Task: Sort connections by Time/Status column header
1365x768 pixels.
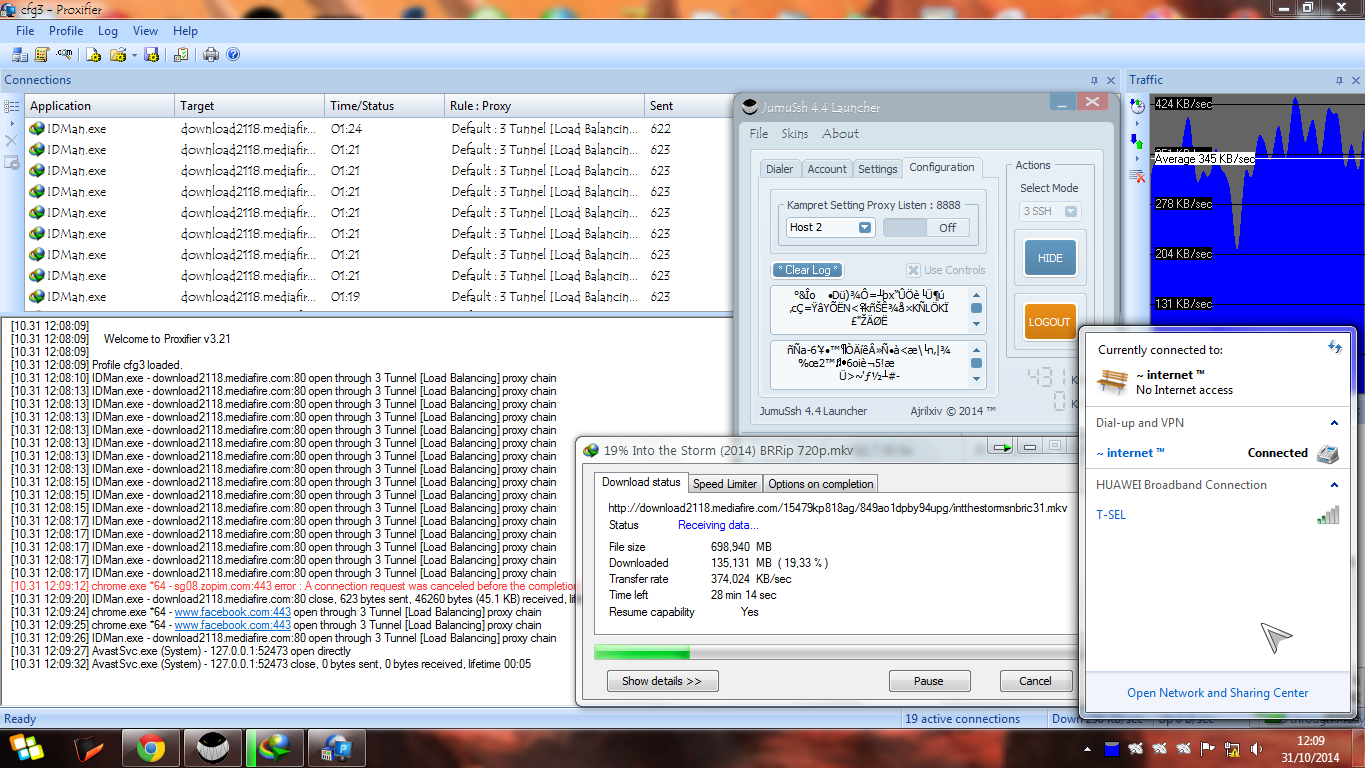Action: click(x=385, y=106)
